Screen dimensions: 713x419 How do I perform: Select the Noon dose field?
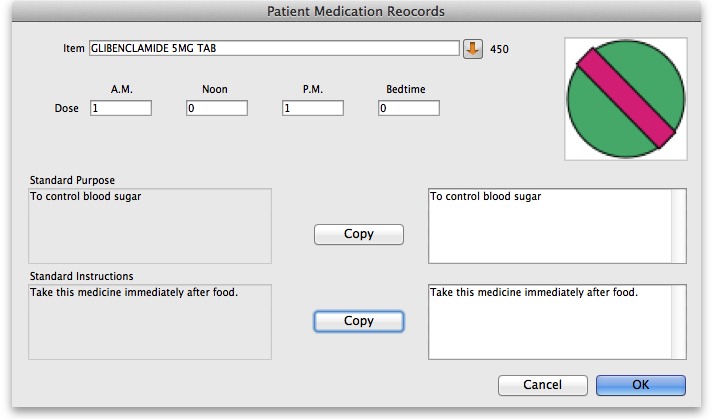[216, 108]
